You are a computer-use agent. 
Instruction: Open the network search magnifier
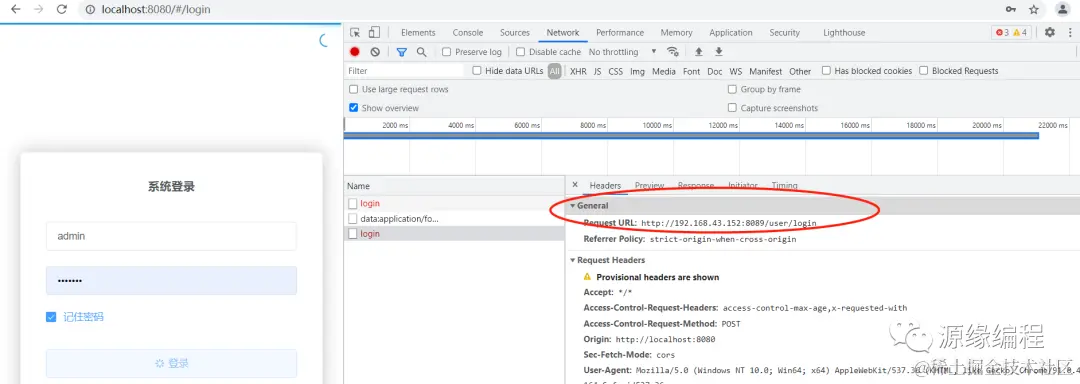(x=422, y=52)
